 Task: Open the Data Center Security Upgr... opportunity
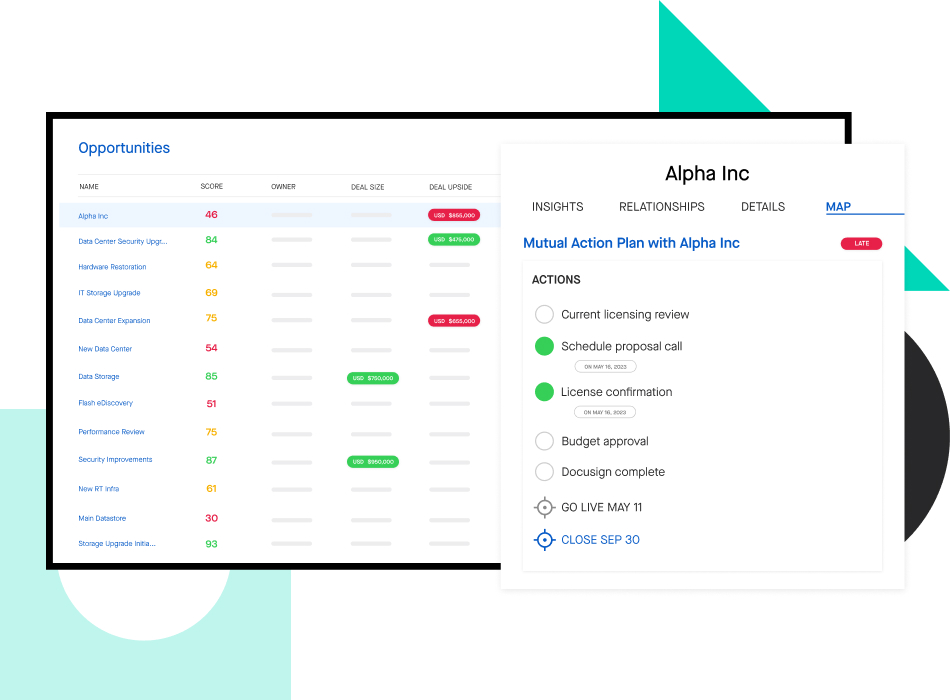click(x=122, y=241)
